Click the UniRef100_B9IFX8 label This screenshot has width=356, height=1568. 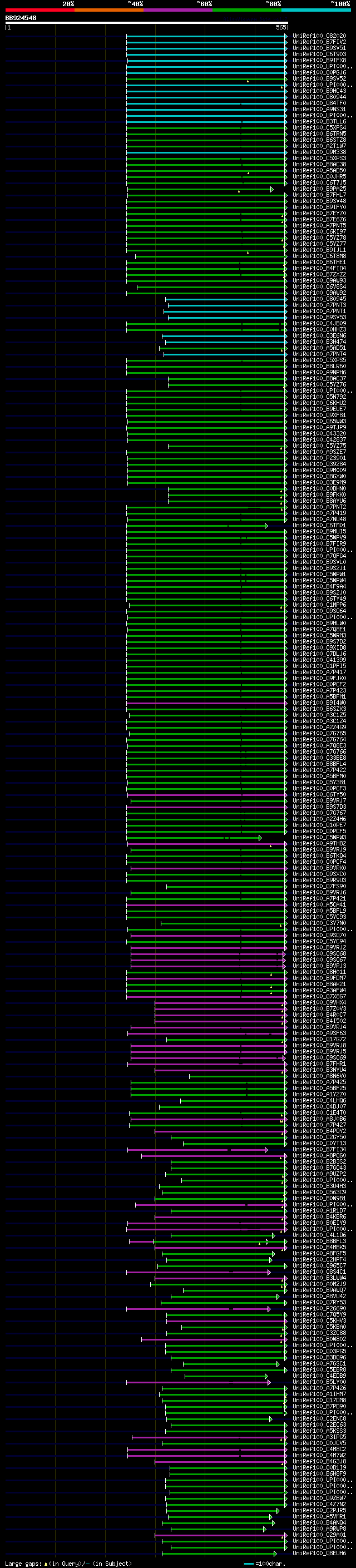pyautogui.click(x=319, y=60)
